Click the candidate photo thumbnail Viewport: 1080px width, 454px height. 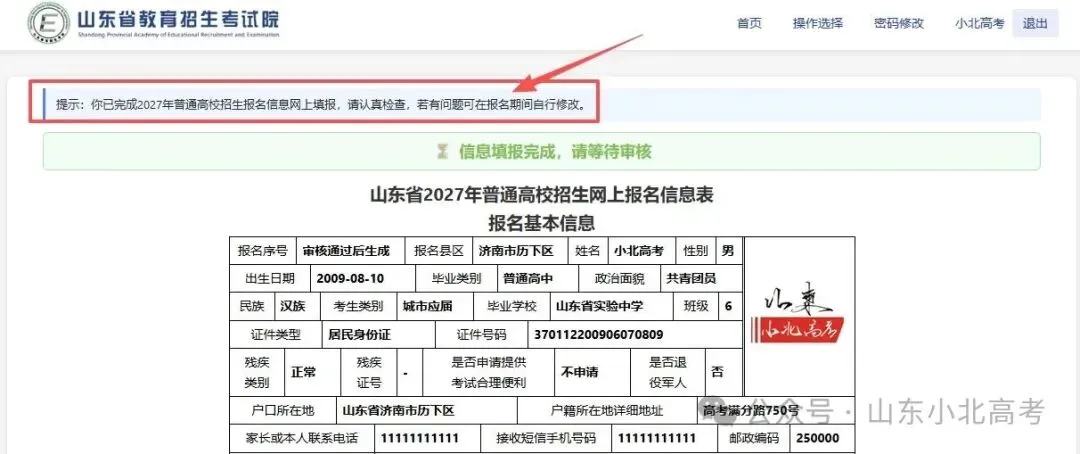click(x=800, y=318)
